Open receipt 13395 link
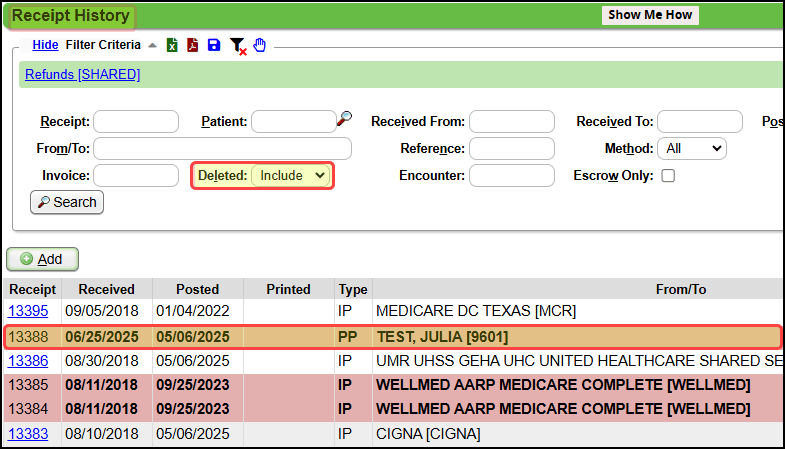The width and height of the screenshot is (785, 449). coord(28,311)
